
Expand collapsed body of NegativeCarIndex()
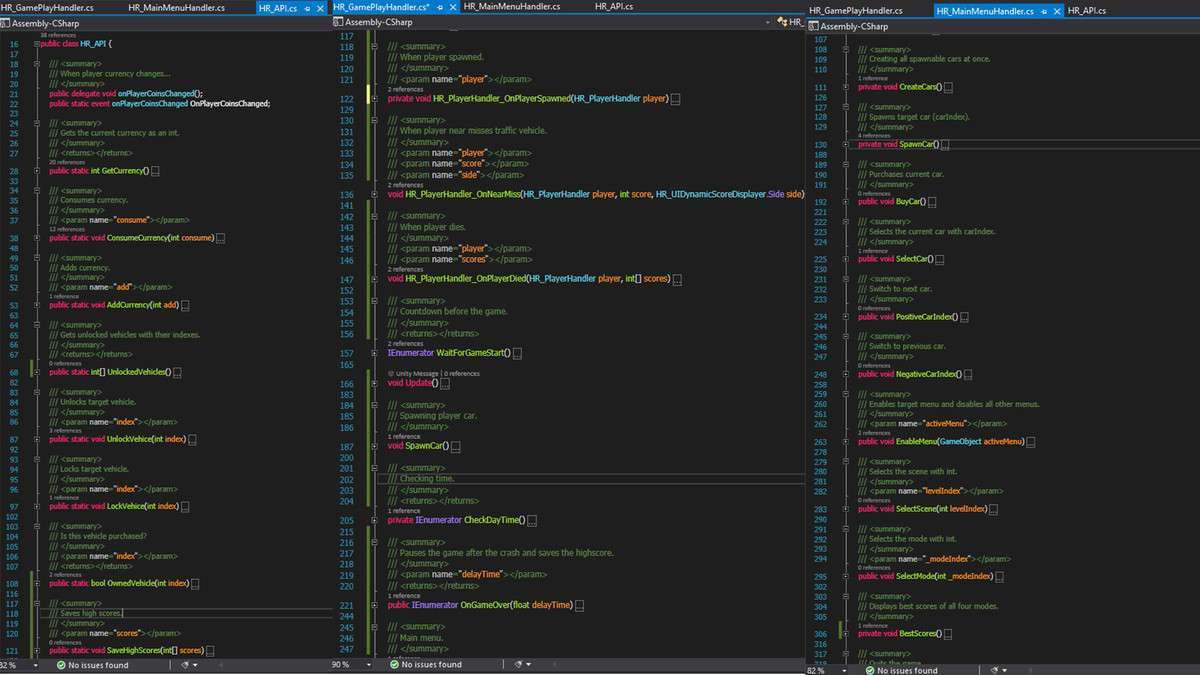click(967, 374)
